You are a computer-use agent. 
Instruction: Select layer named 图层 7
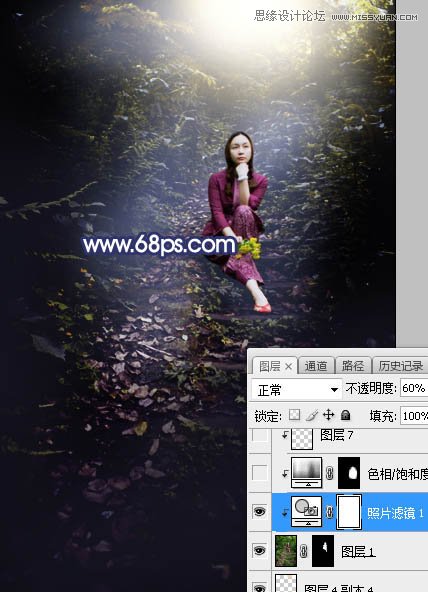337,435
